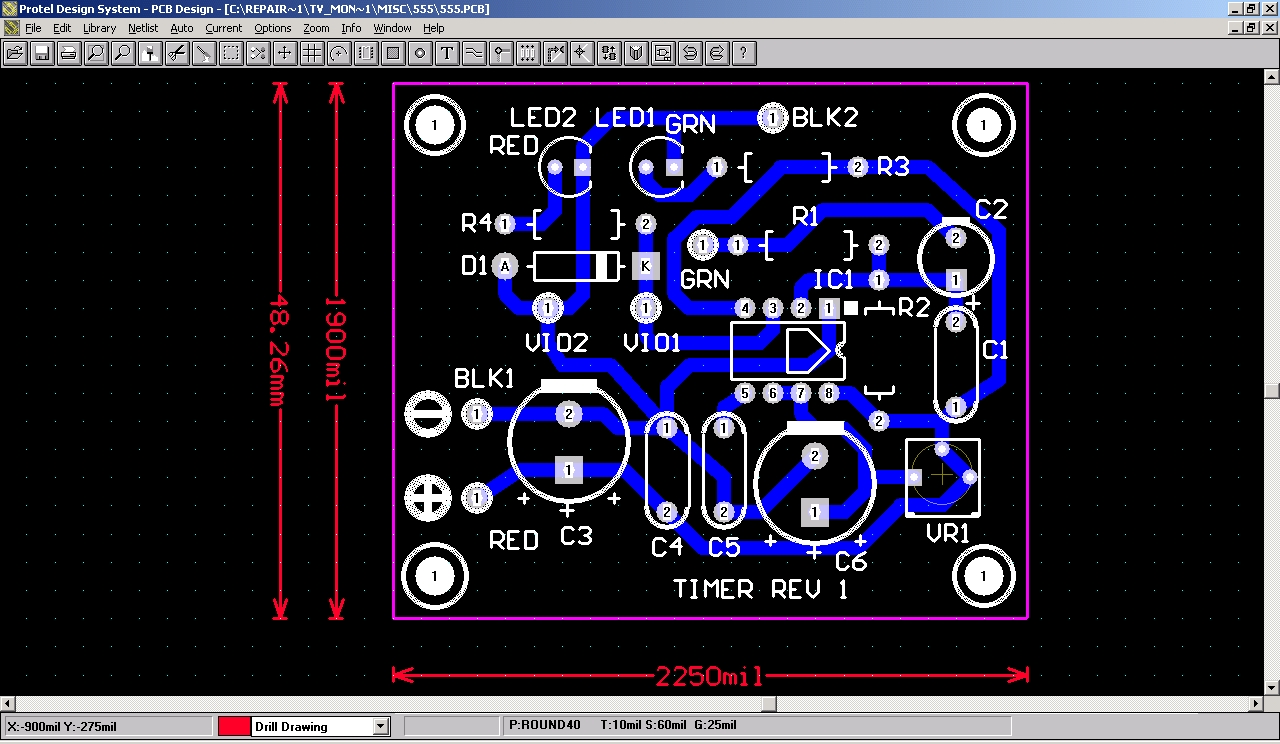Click the document system menu icon left of File
This screenshot has height=744, width=1280.
point(10,28)
